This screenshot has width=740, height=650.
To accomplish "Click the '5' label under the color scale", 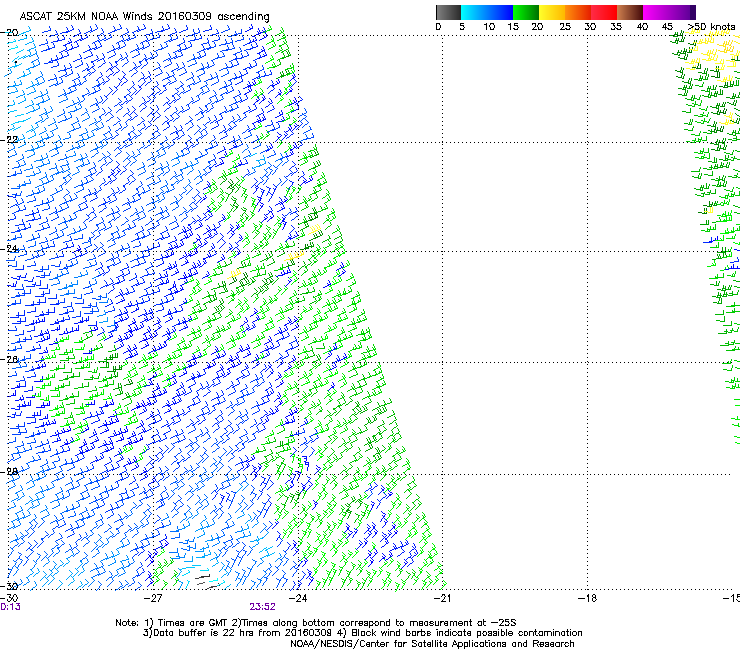I will (x=462, y=27).
